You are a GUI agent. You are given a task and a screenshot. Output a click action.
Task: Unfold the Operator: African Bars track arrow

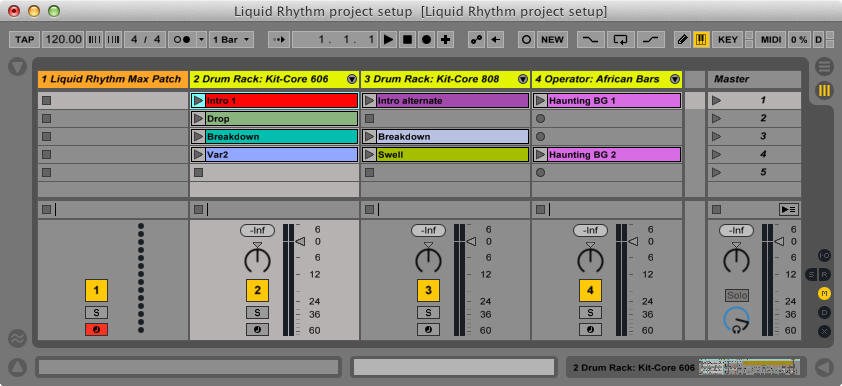point(676,79)
